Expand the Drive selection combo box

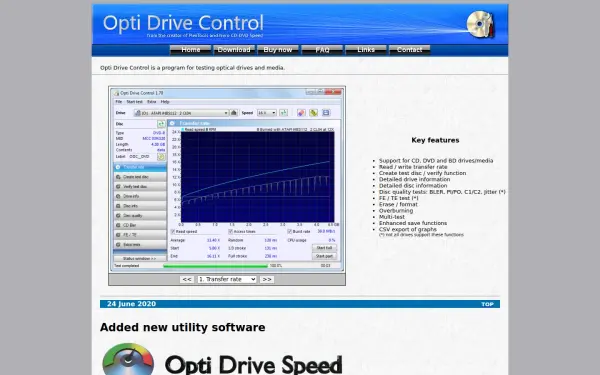tap(181, 113)
